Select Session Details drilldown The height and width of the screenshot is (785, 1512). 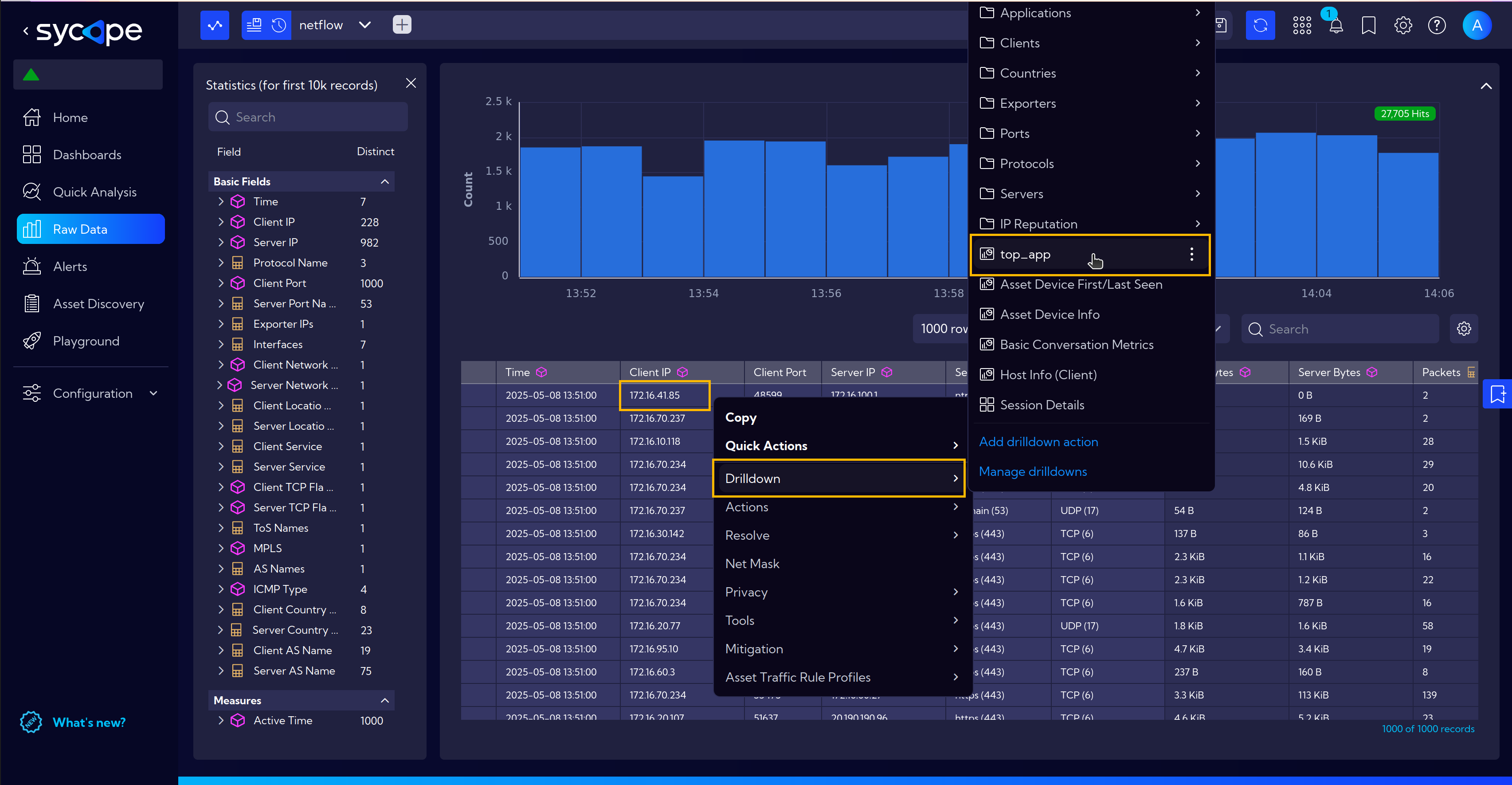(1091, 405)
